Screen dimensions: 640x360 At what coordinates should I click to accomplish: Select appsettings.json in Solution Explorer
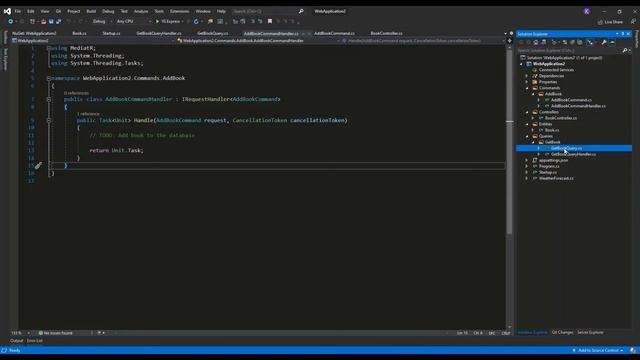point(553,160)
